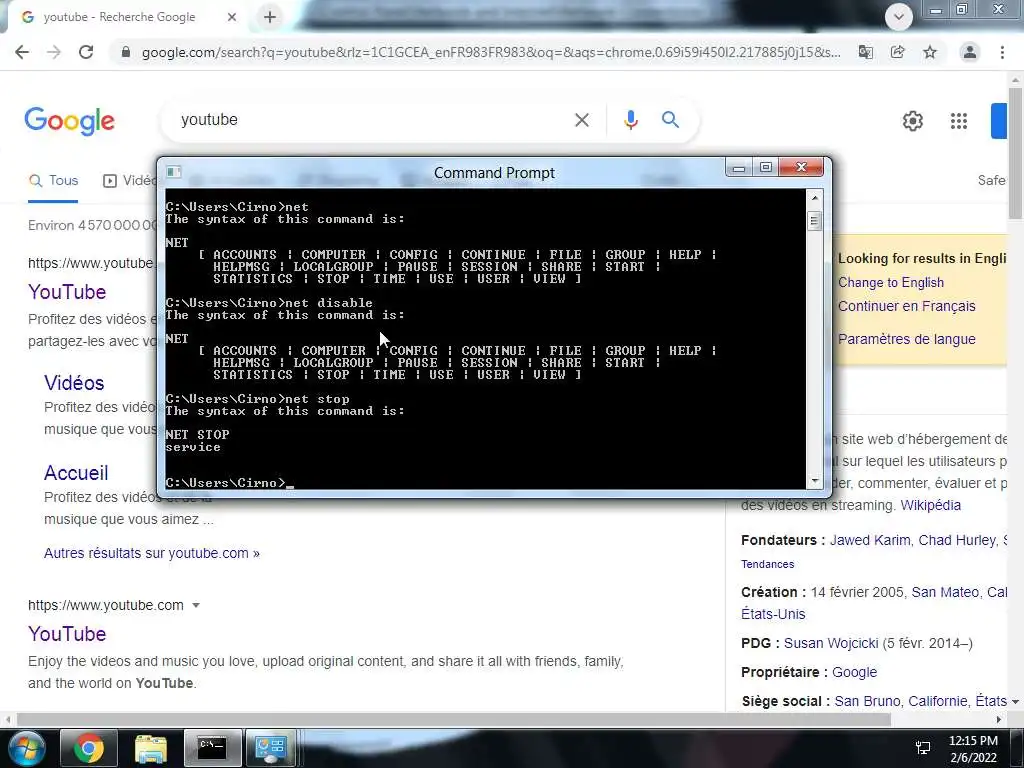The width and height of the screenshot is (1024, 768).
Task: Bookmark this page with the star icon
Action: 930,52
